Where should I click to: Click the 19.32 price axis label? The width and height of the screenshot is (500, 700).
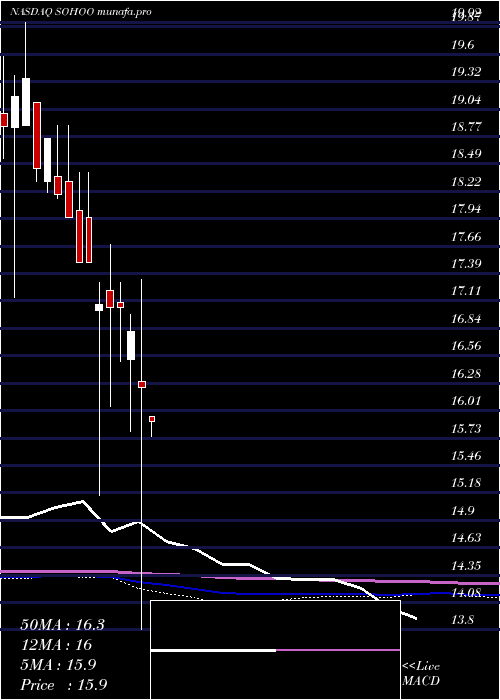point(466,72)
